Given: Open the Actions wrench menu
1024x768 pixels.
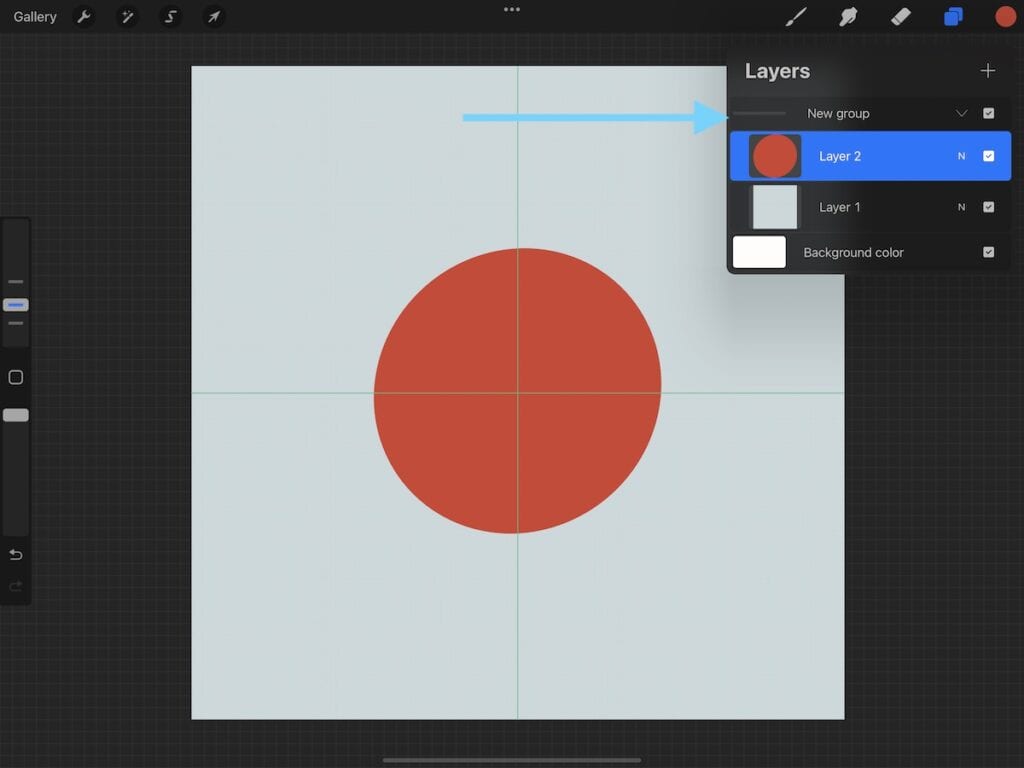Looking at the screenshot, I should [x=84, y=17].
